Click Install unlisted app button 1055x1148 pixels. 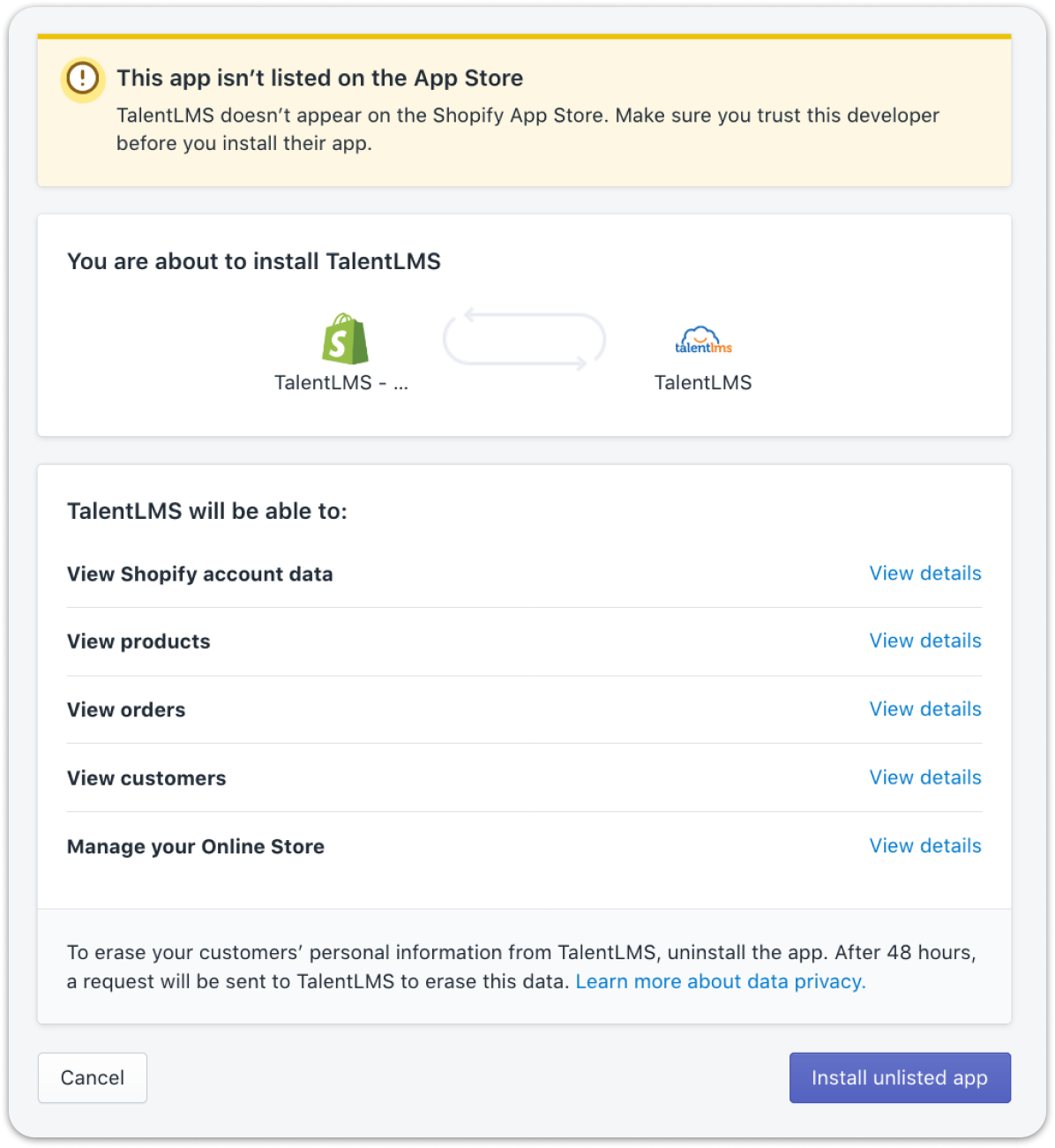(x=900, y=1077)
